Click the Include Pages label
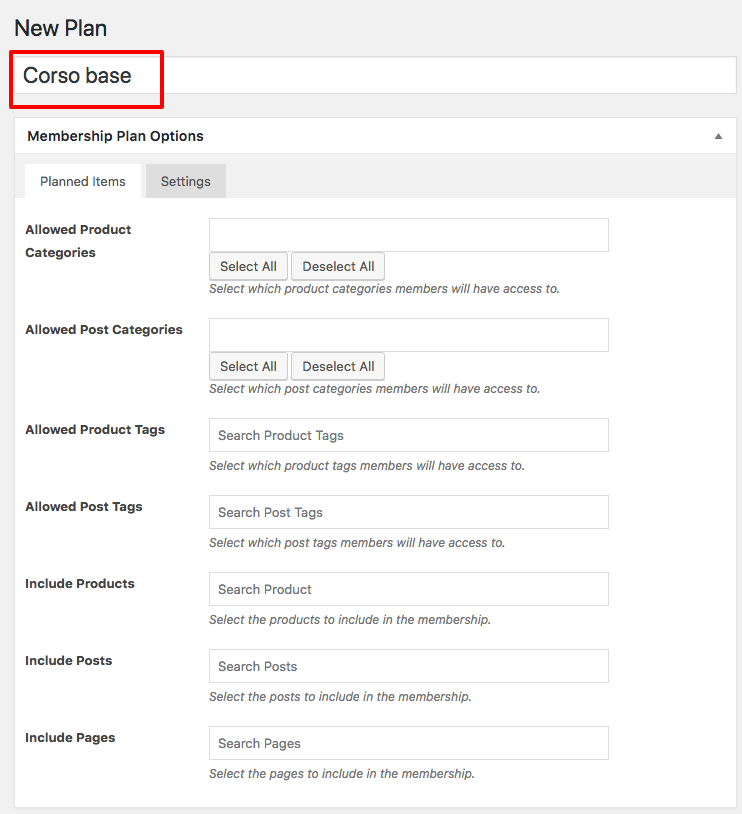Viewport: 742px width, 814px height. tap(70, 738)
